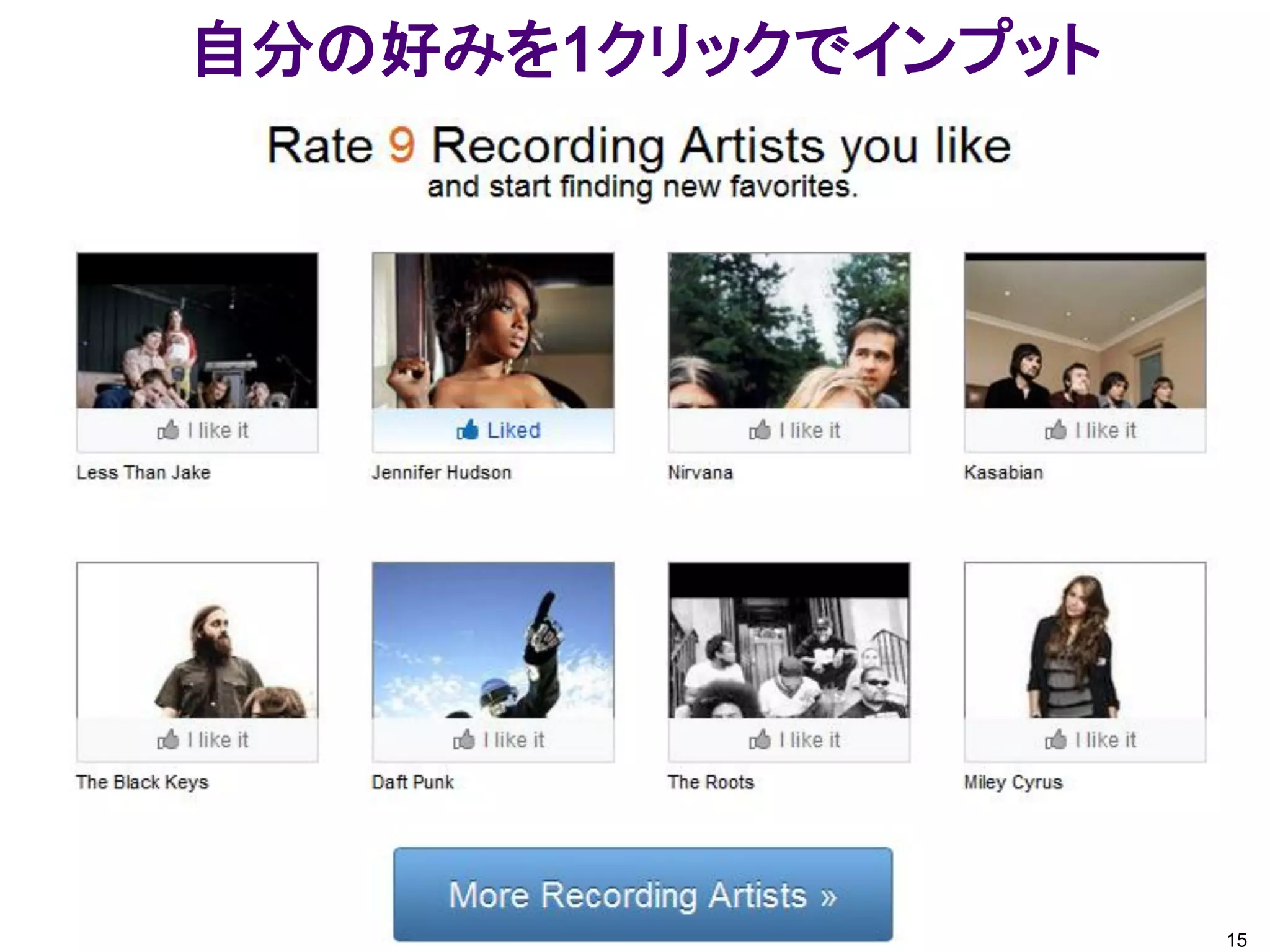Click the Nirvana artist name label
The height and width of the screenshot is (952, 1270).
click(x=700, y=472)
